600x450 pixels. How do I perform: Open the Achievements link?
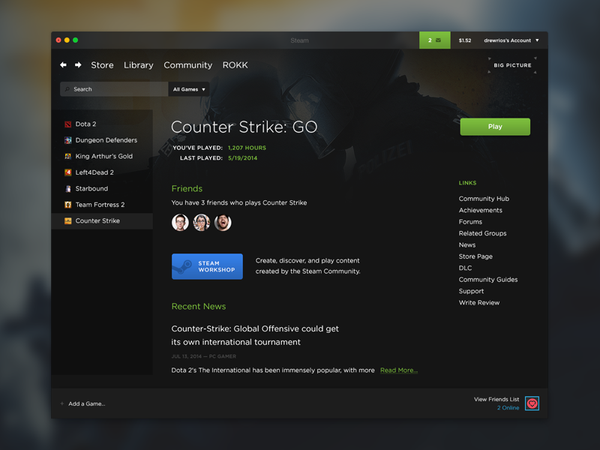(x=480, y=210)
